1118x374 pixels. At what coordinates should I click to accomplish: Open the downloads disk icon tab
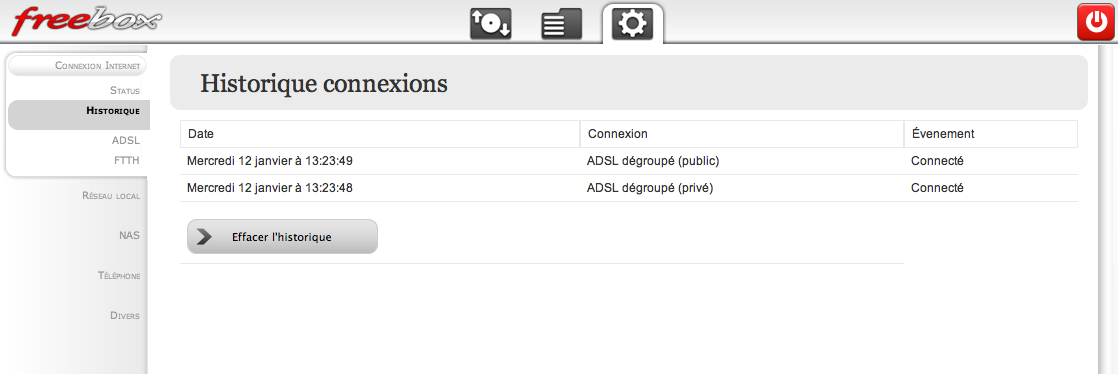pos(491,24)
